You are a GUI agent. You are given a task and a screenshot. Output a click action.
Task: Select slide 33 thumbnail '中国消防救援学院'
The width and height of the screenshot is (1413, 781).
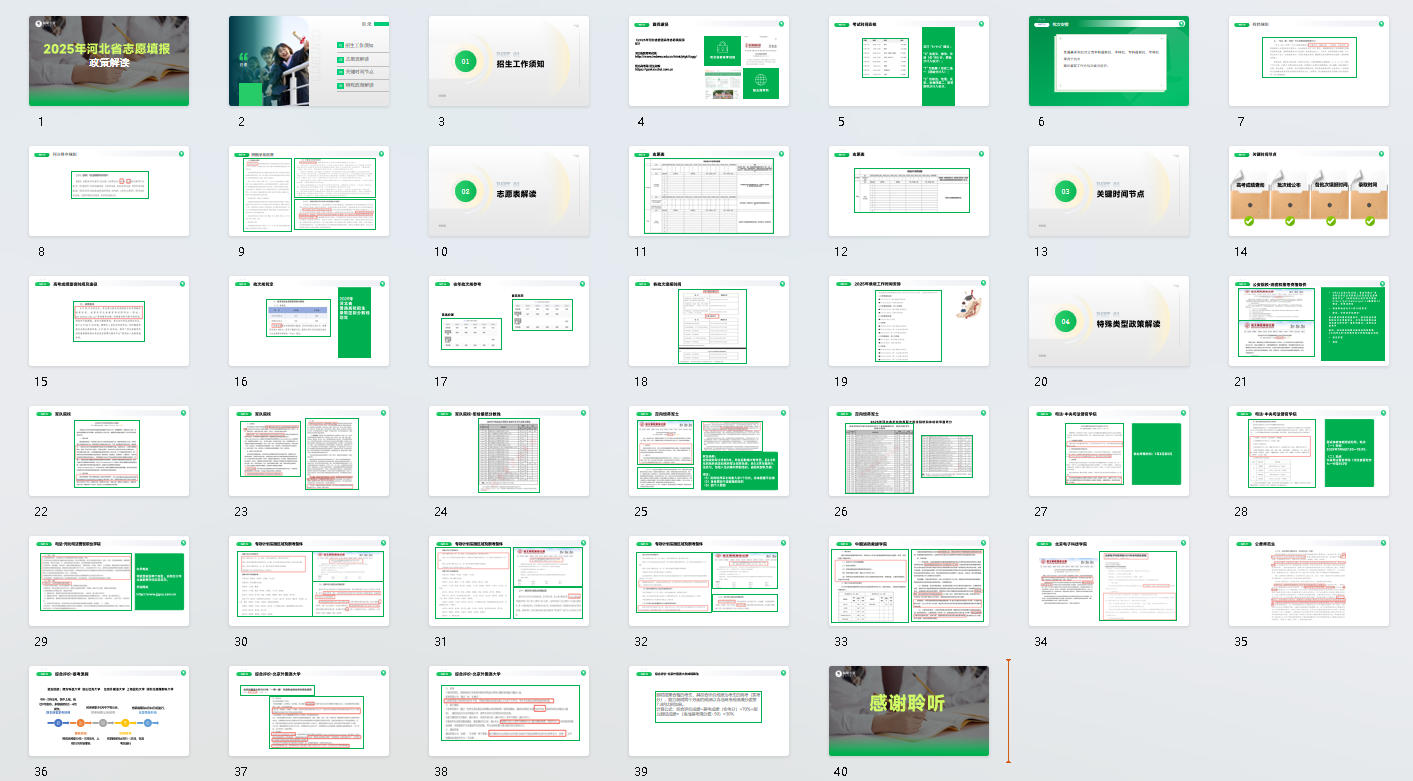point(908,581)
